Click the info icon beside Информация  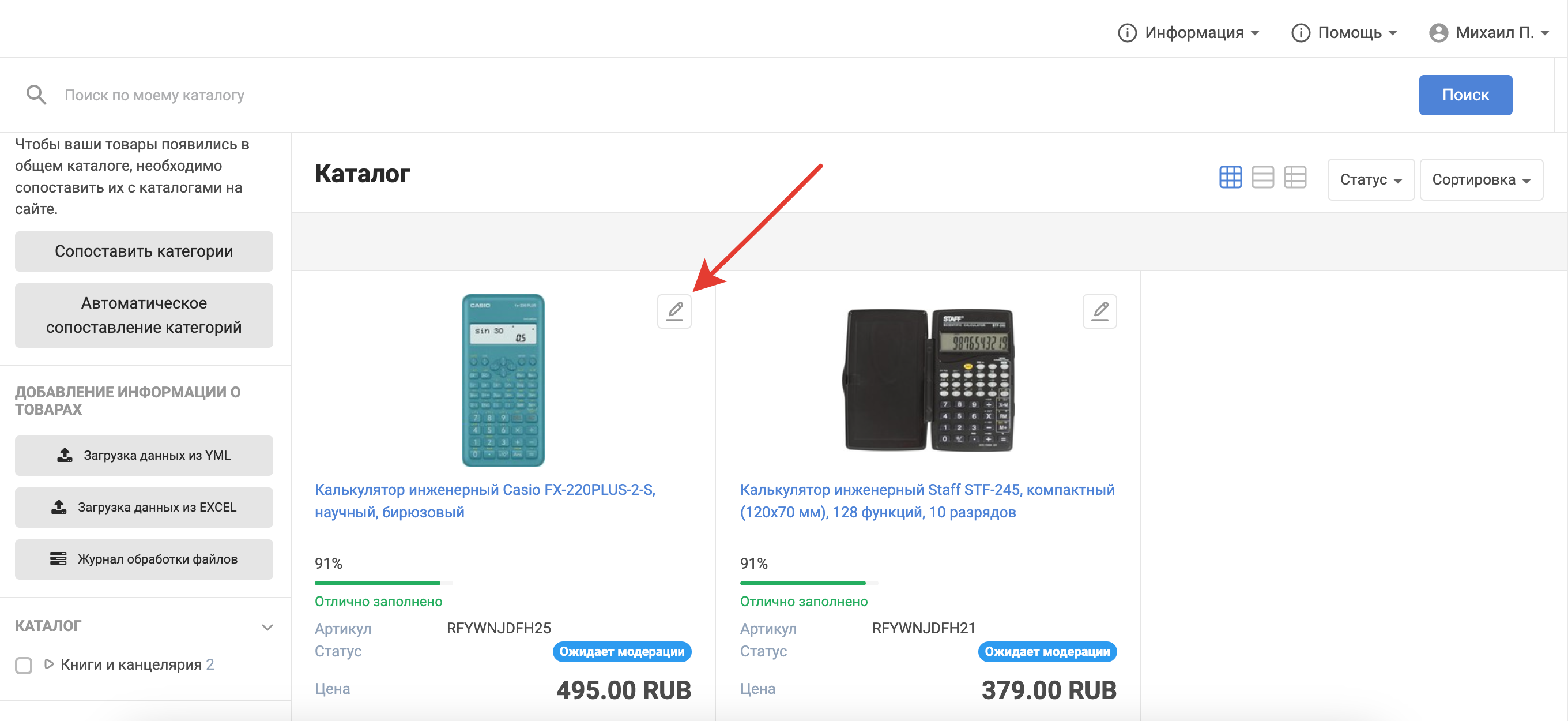click(1126, 32)
